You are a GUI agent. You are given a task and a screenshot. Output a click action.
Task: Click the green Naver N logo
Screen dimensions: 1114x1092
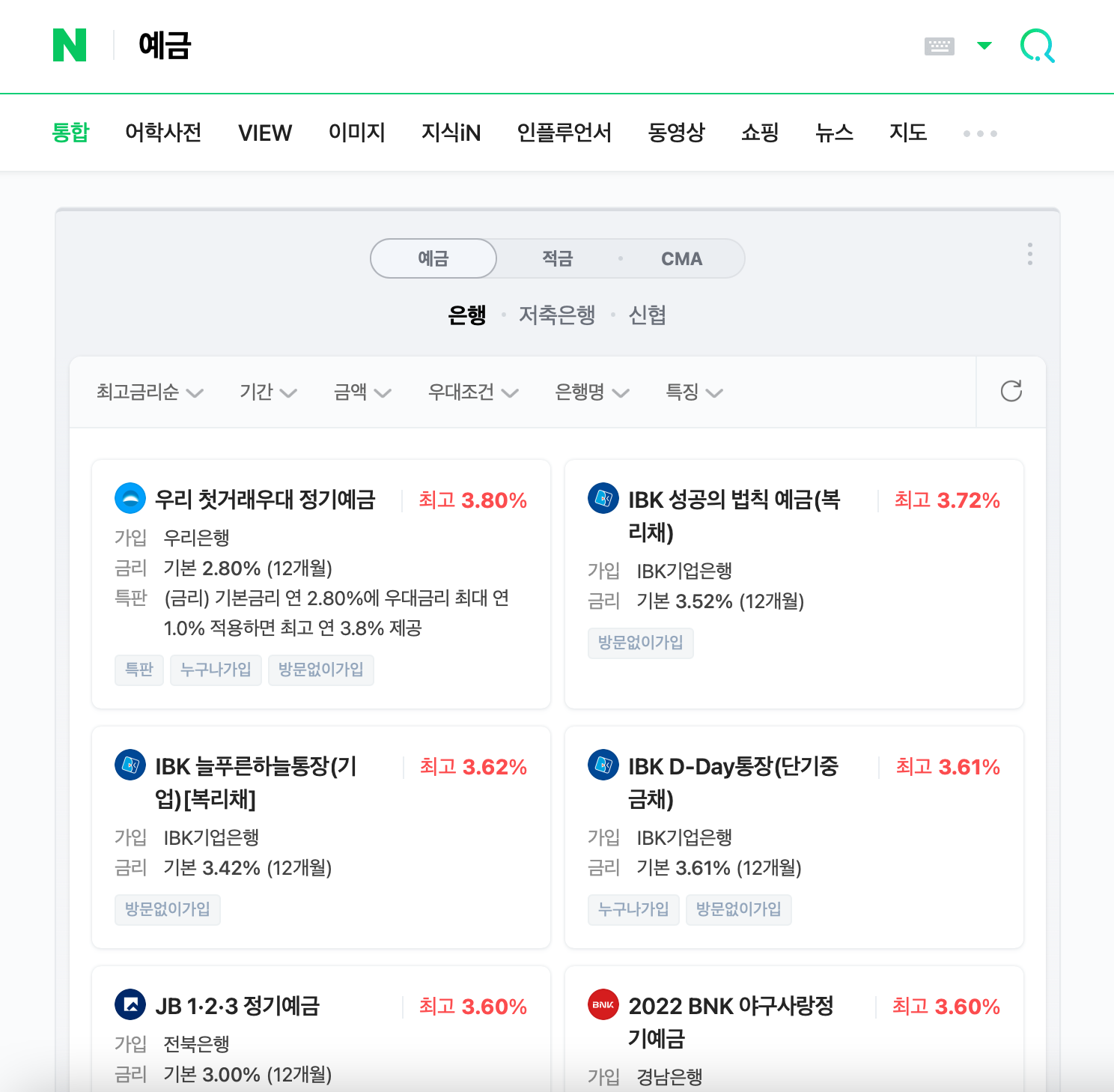click(70, 45)
